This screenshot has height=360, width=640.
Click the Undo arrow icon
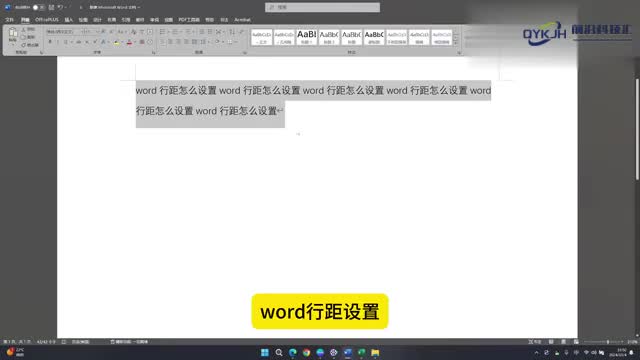(x=60, y=7)
